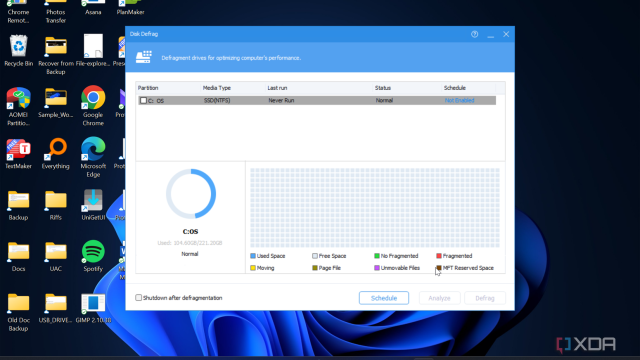
Task: Open PlanMaker desktop shortcut
Action: point(130,8)
